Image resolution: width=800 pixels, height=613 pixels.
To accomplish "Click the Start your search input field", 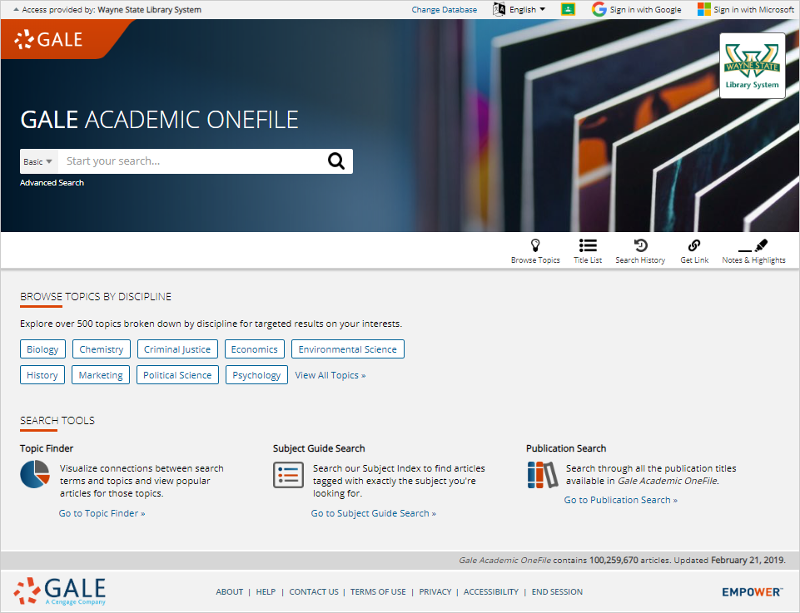I will pos(191,161).
